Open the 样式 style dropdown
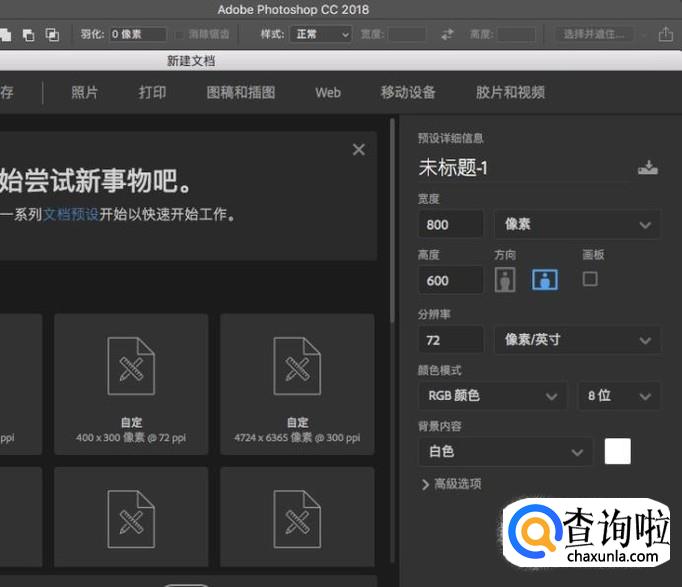682x587 pixels. click(321, 34)
